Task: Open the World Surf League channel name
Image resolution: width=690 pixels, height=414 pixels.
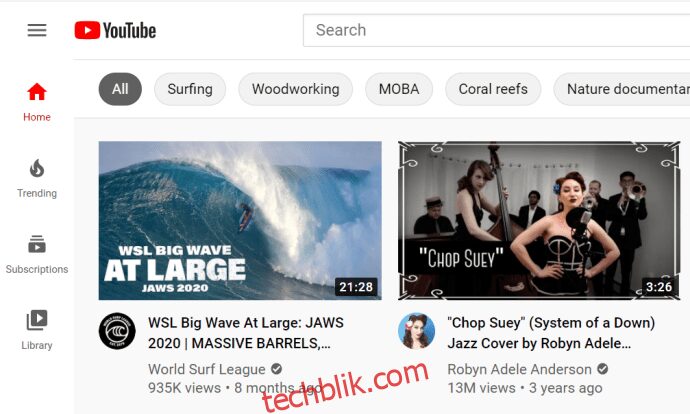Action: pyautogui.click(x=207, y=369)
